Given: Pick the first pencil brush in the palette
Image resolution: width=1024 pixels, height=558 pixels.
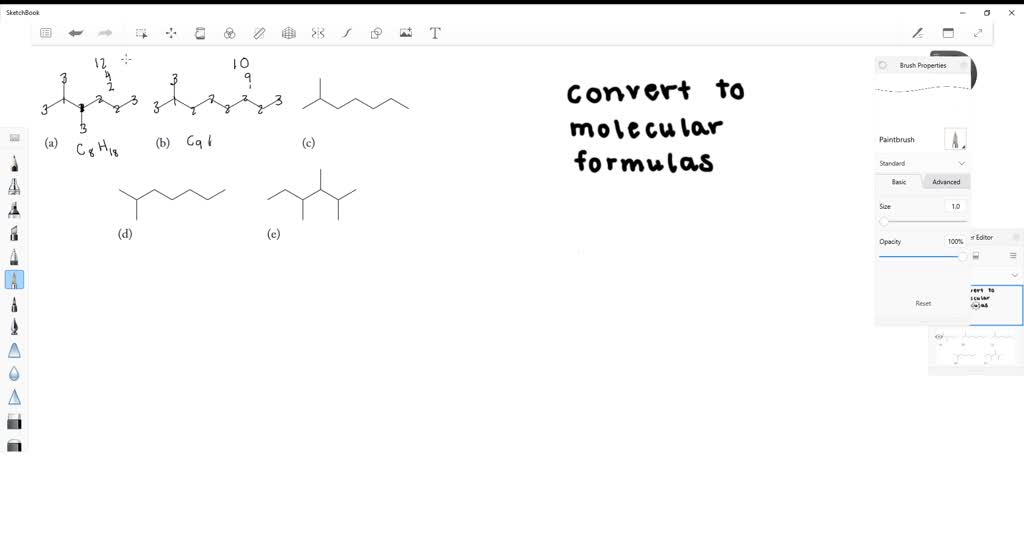Looking at the screenshot, I should pos(14,163).
